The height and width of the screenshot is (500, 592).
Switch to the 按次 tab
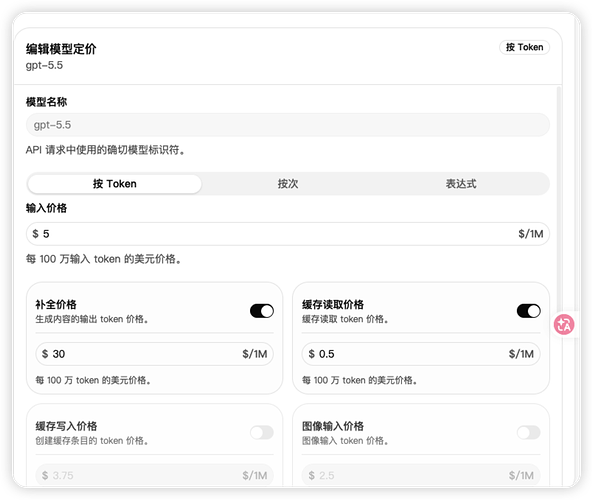tap(288, 184)
